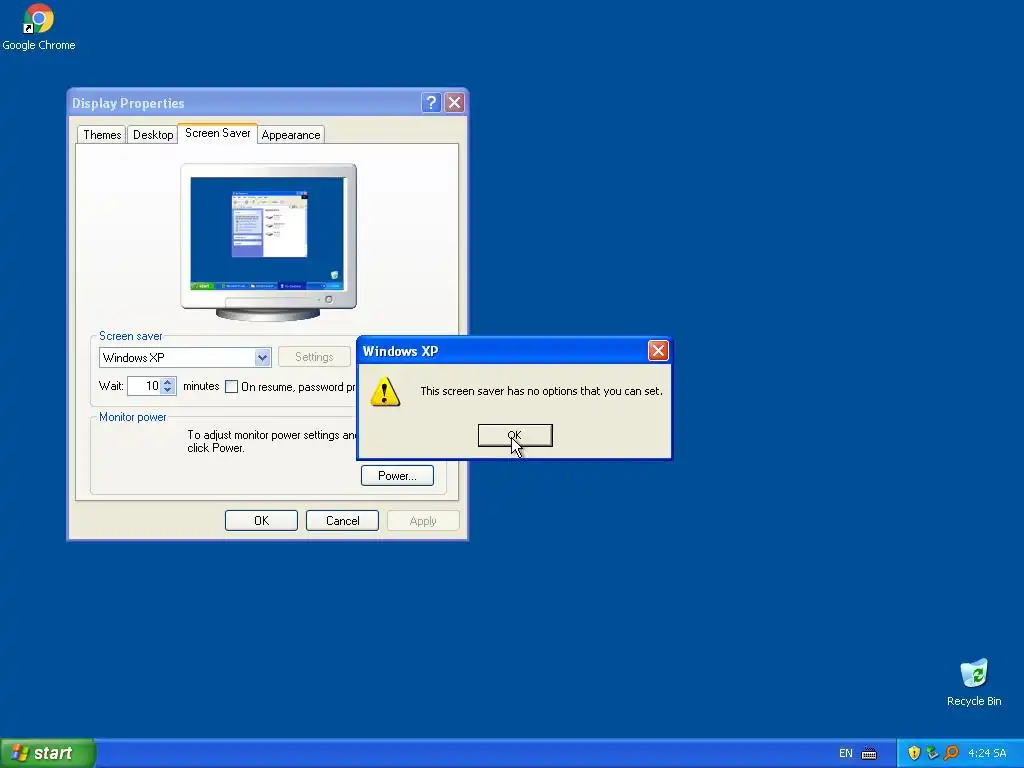This screenshot has height=768, width=1024.
Task: Switch to the Desktop tab
Action: [153, 135]
